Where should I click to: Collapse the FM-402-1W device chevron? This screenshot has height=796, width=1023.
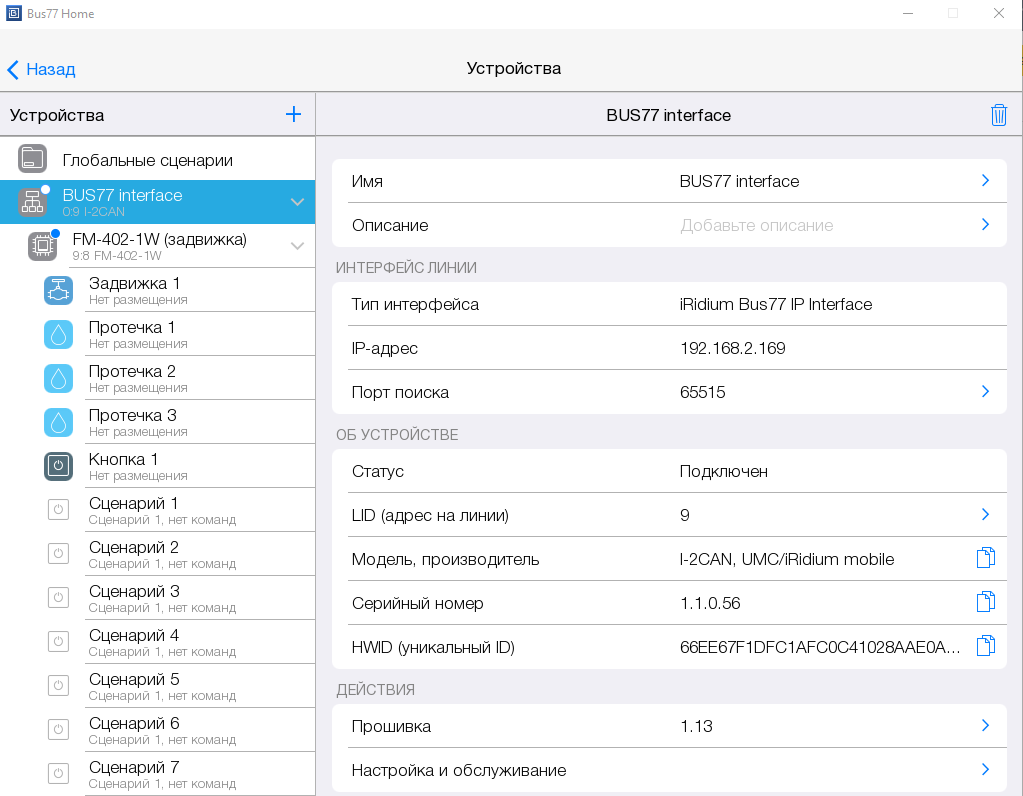pyautogui.click(x=297, y=246)
